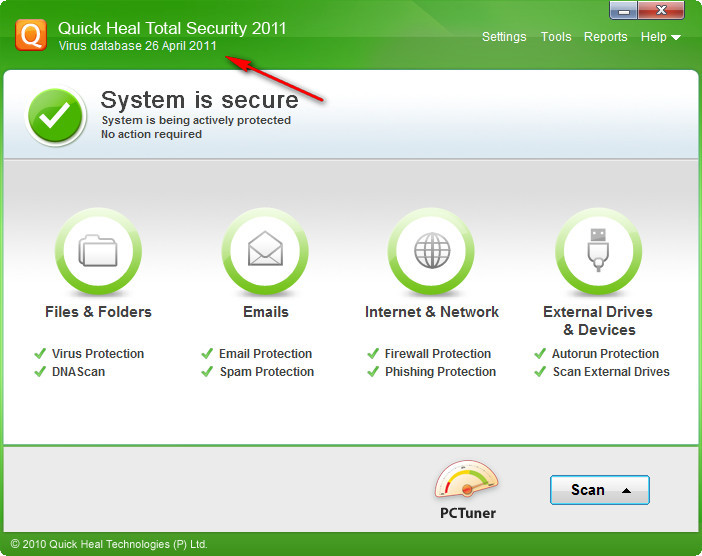The image size is (702, 556).
Task: Click the No action required text
Action: (x=151, y=134)
